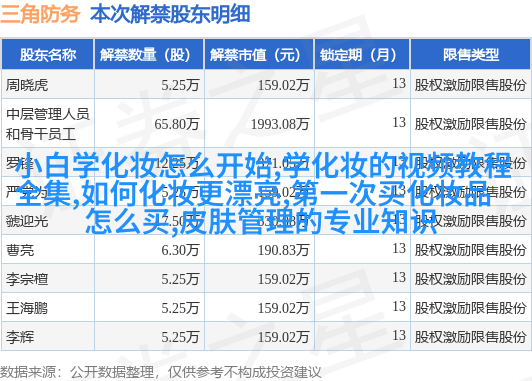Click the 限售类型 column header

470,55
